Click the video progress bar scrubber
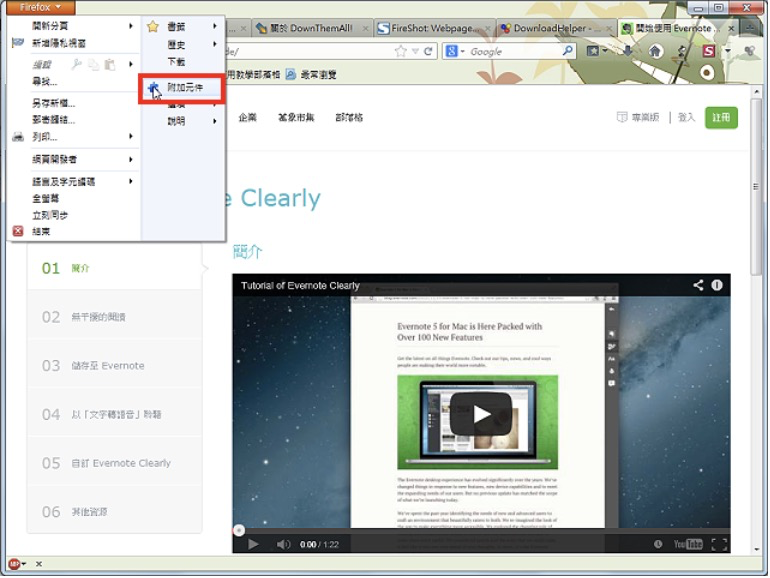Screen dimensions: 770x578 (x=239, y=530)
